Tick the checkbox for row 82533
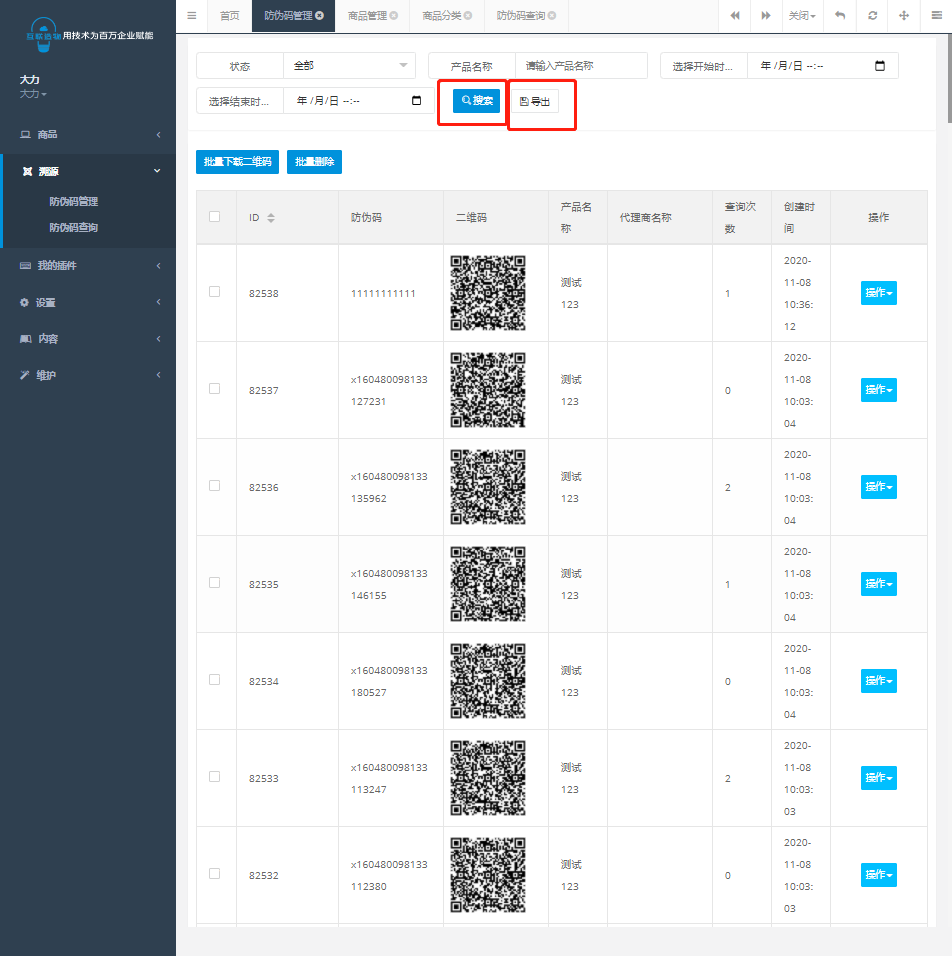952x956 pixels. 215,776
